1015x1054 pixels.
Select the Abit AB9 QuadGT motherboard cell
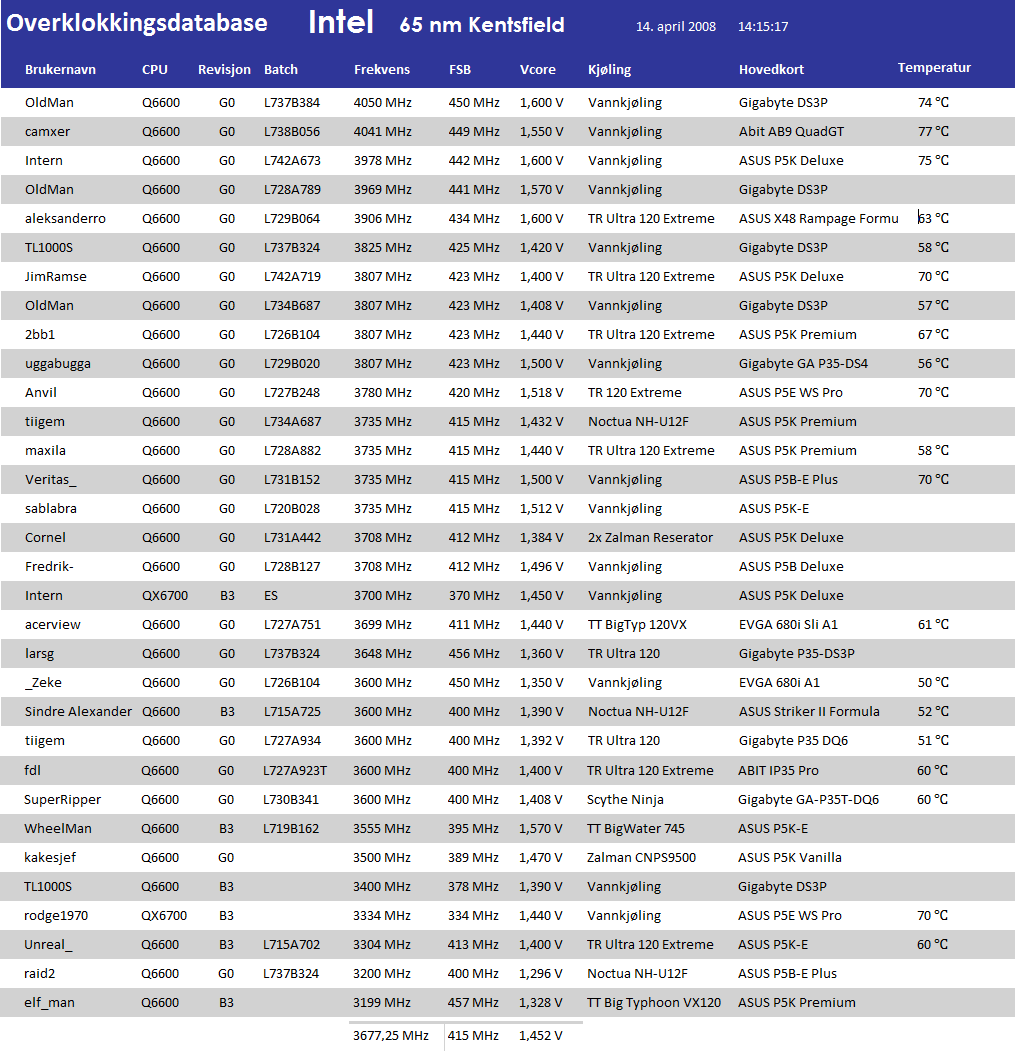coord(791,132)
